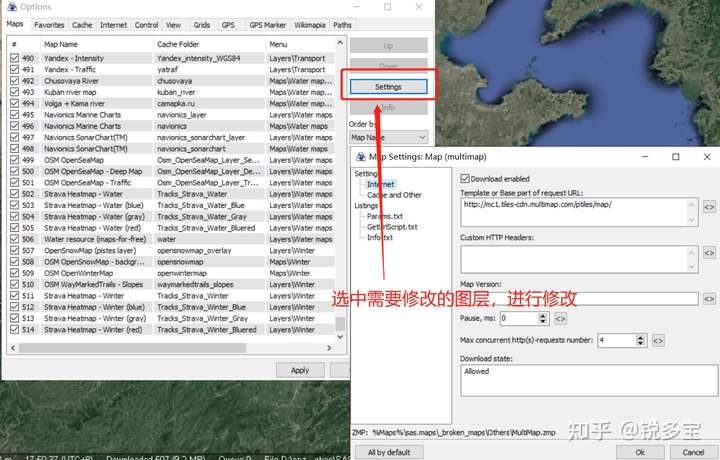Uncheck map 490 Yandex - Intensity
This screenshot has width=720, height=460.
coord(14,58)
